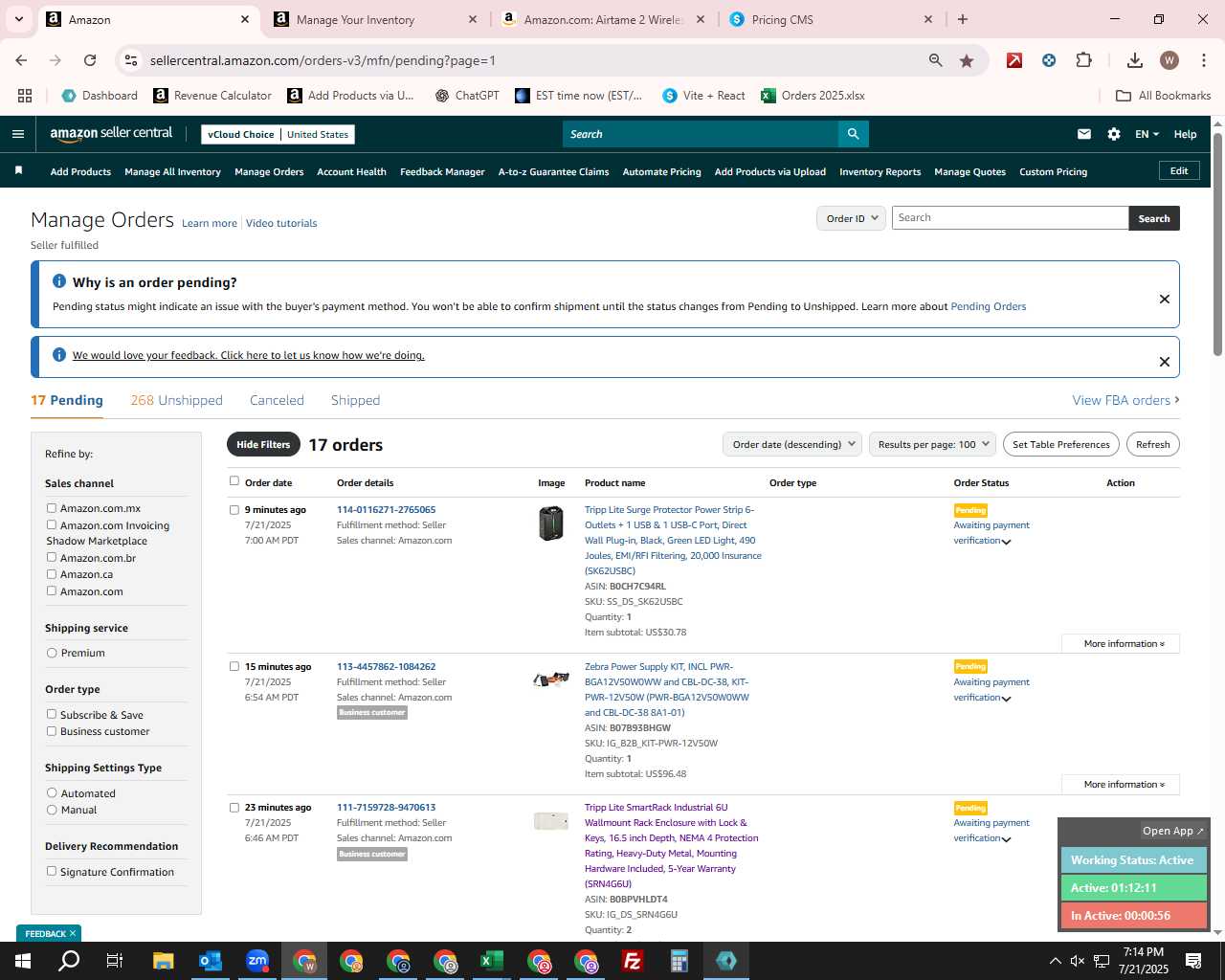The width and height of the screenshot is (1225, 980).
Task: Check the Amazon.ca filter
Action: [52, 574]
